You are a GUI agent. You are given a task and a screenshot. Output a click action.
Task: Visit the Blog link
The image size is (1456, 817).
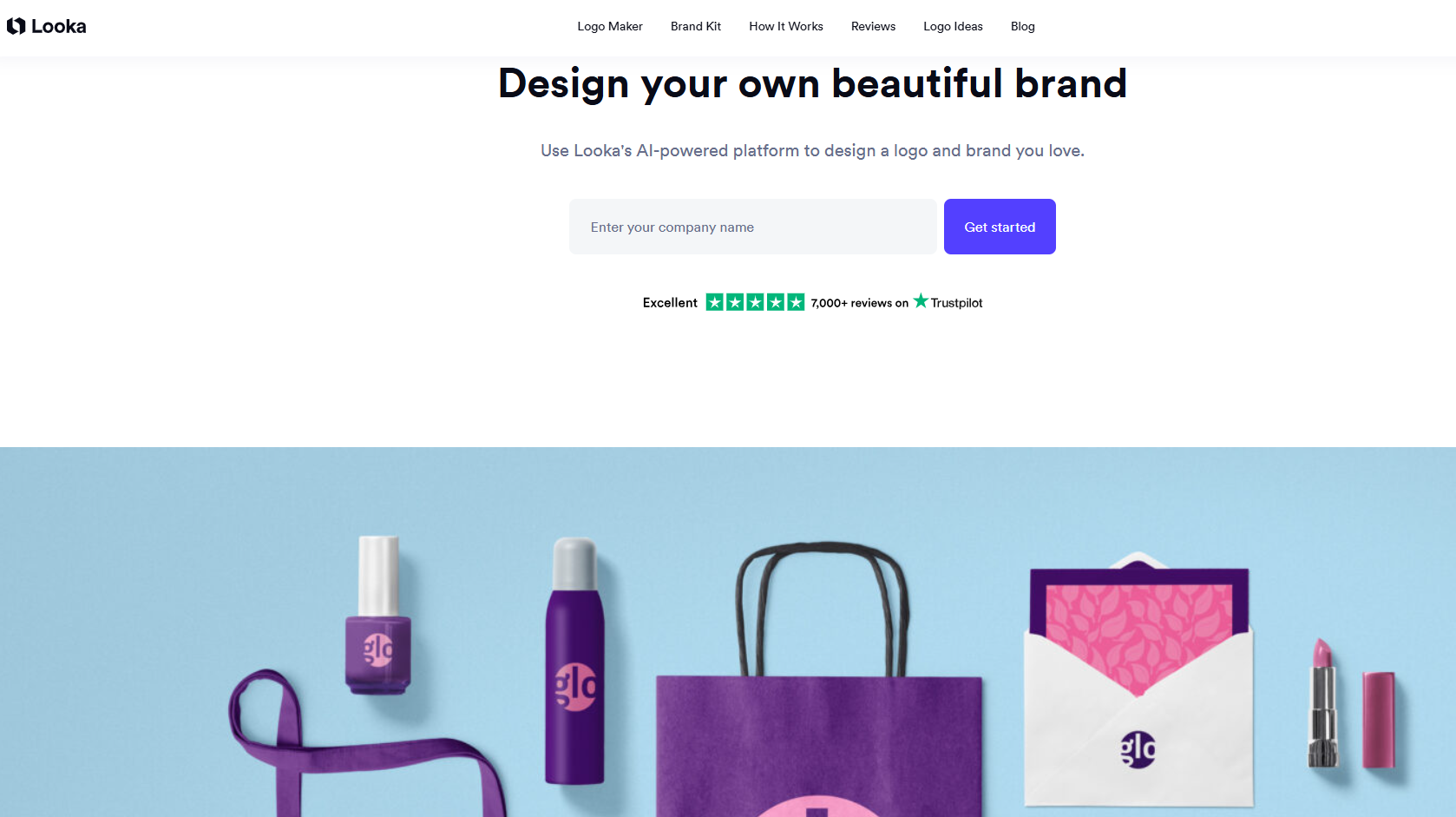[x=1023, y=26]
